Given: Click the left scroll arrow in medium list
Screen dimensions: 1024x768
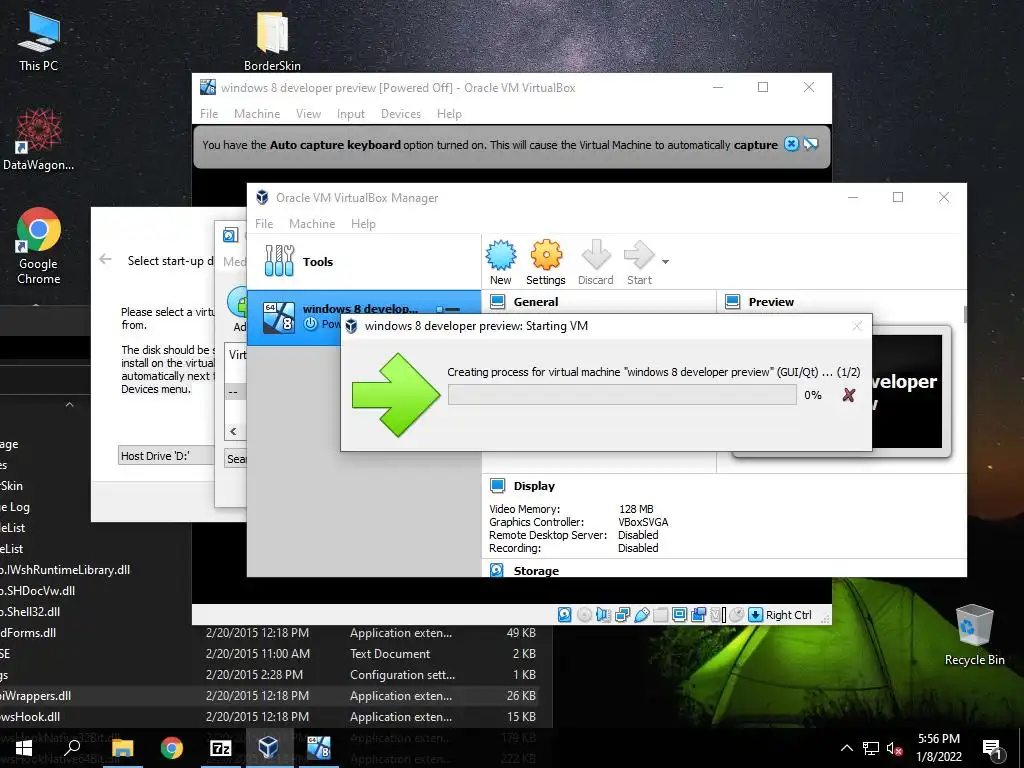Looking at the screenshot, I should 233,431.
